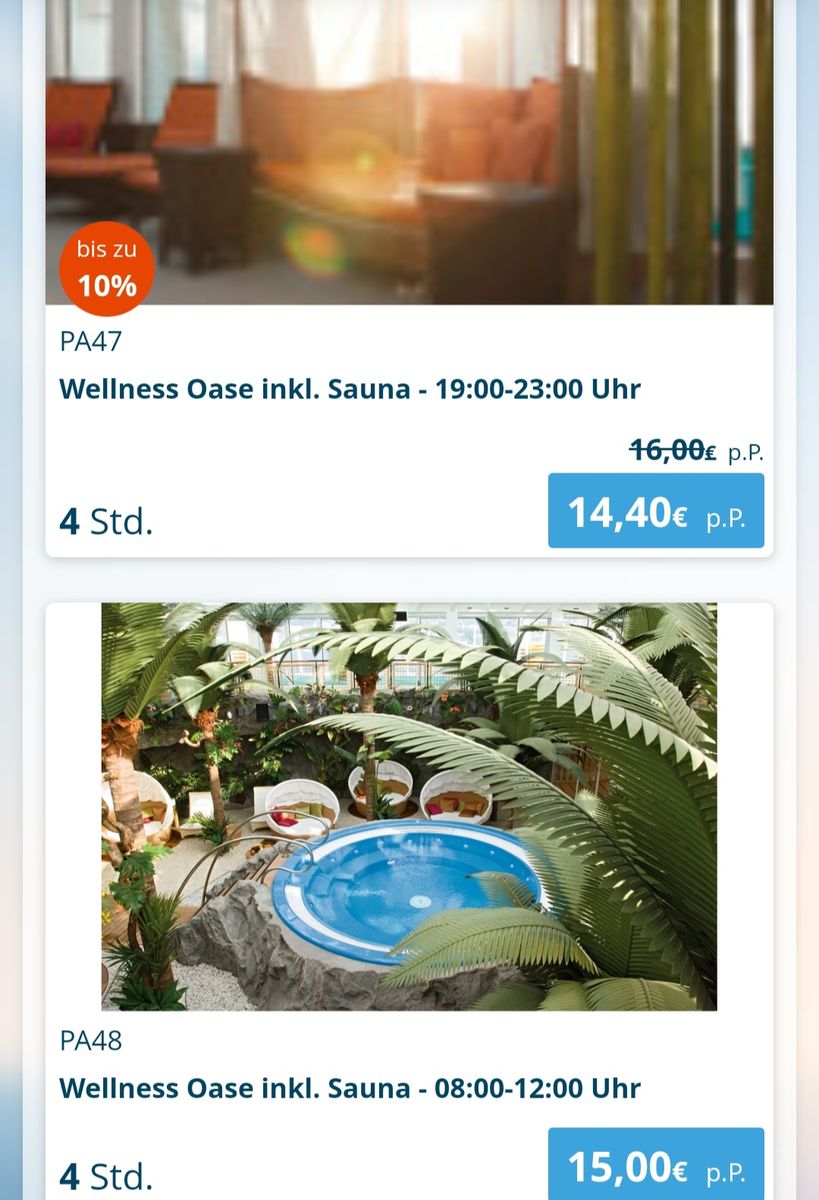This screenshot has height=1200, width=819.
Task: Tap the orange 'bis zu 10%' discount badge
Action: pyautogui.click(x=107, y=269)
